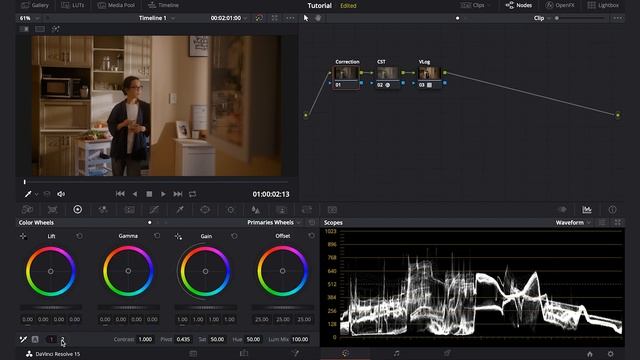Open the Info panel icon
Image resolution: width=640 pixels, height=360 pixels.
pos(612,209)
